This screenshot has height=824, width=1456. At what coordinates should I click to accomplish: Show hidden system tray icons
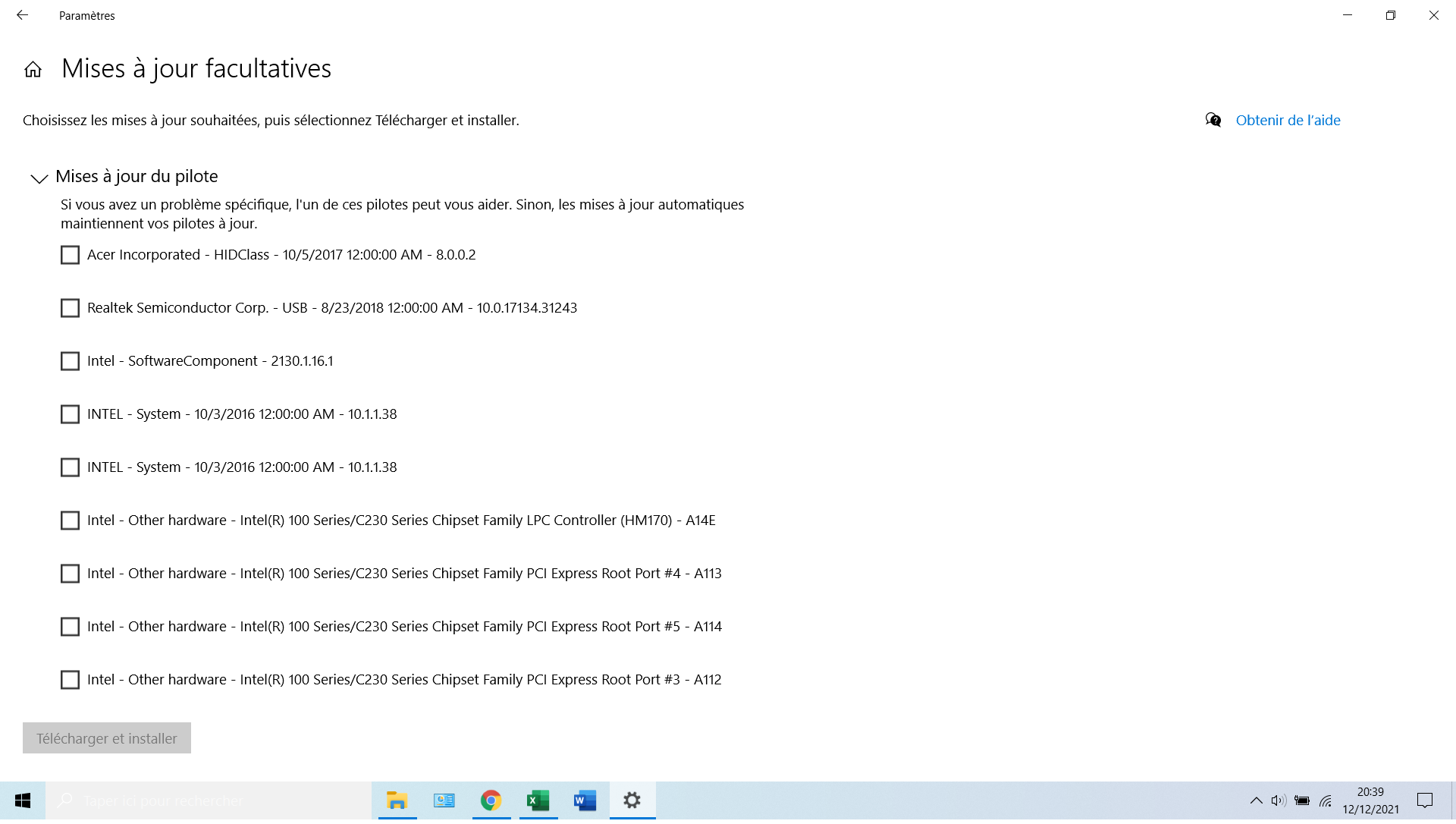(1256, 800)
